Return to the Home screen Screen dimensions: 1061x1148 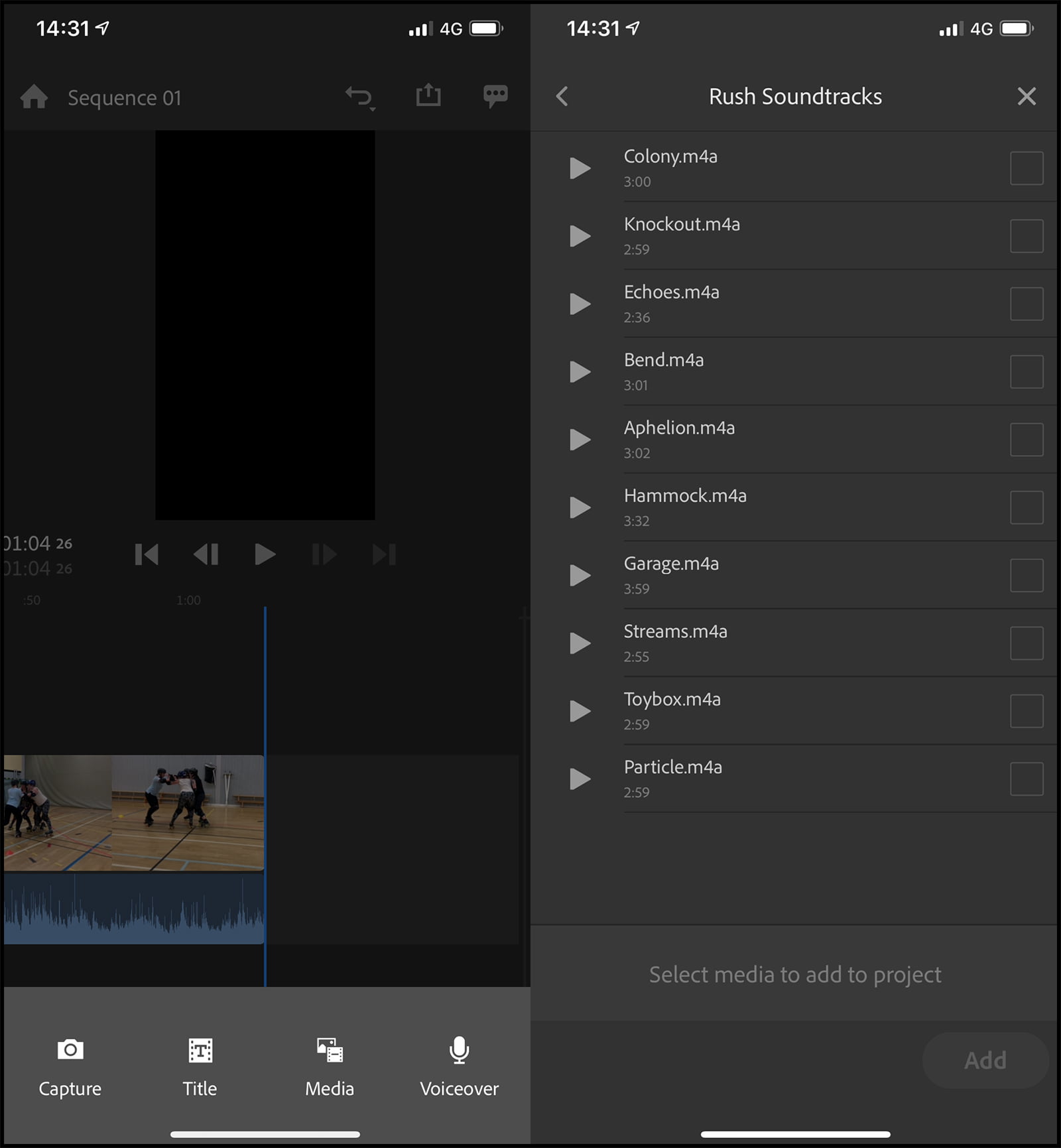[33, 97]
